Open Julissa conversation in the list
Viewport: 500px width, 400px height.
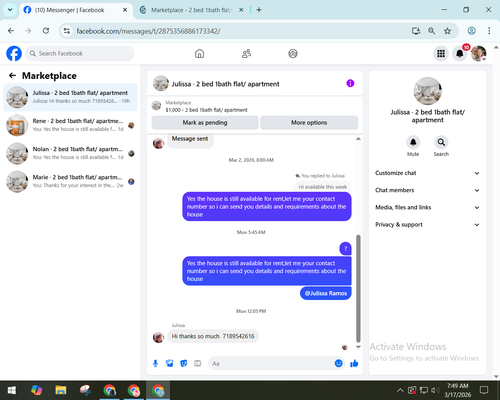(x=70, y=97)
